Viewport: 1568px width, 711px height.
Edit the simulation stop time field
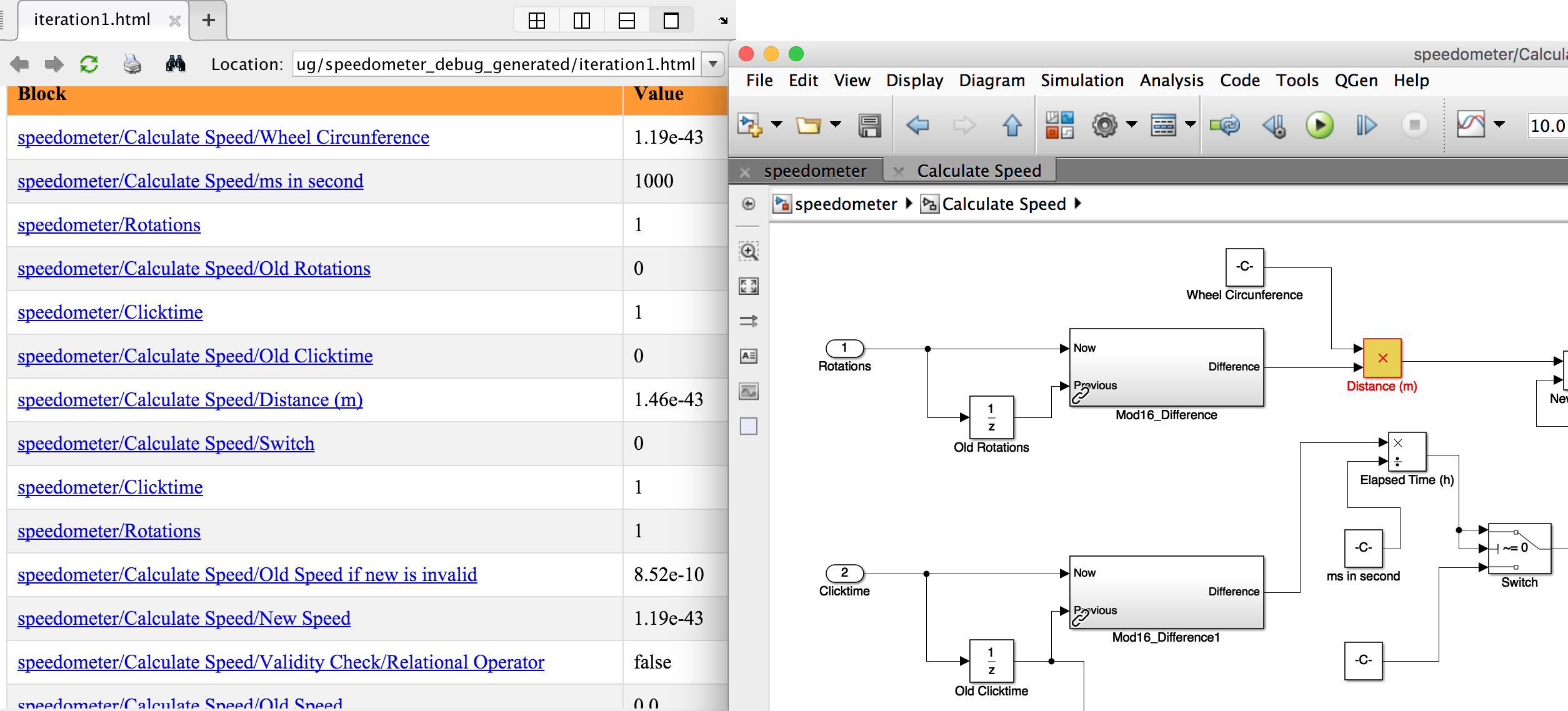coord(1548,126)
